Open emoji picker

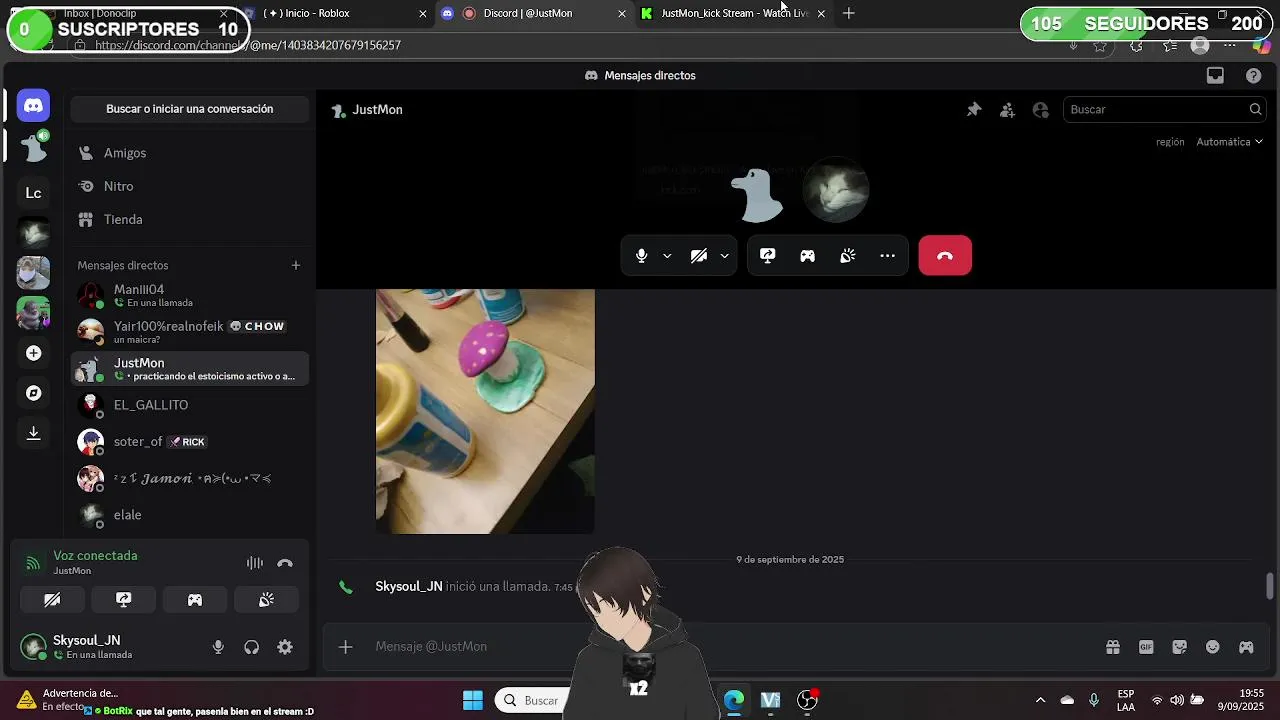point(1213,647)
